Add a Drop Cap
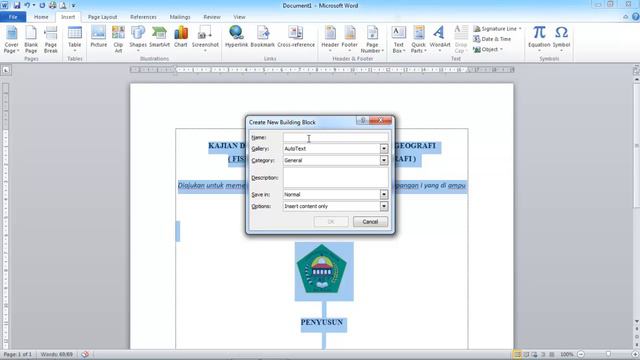640x360 pixels. click(x=461, y=39)
